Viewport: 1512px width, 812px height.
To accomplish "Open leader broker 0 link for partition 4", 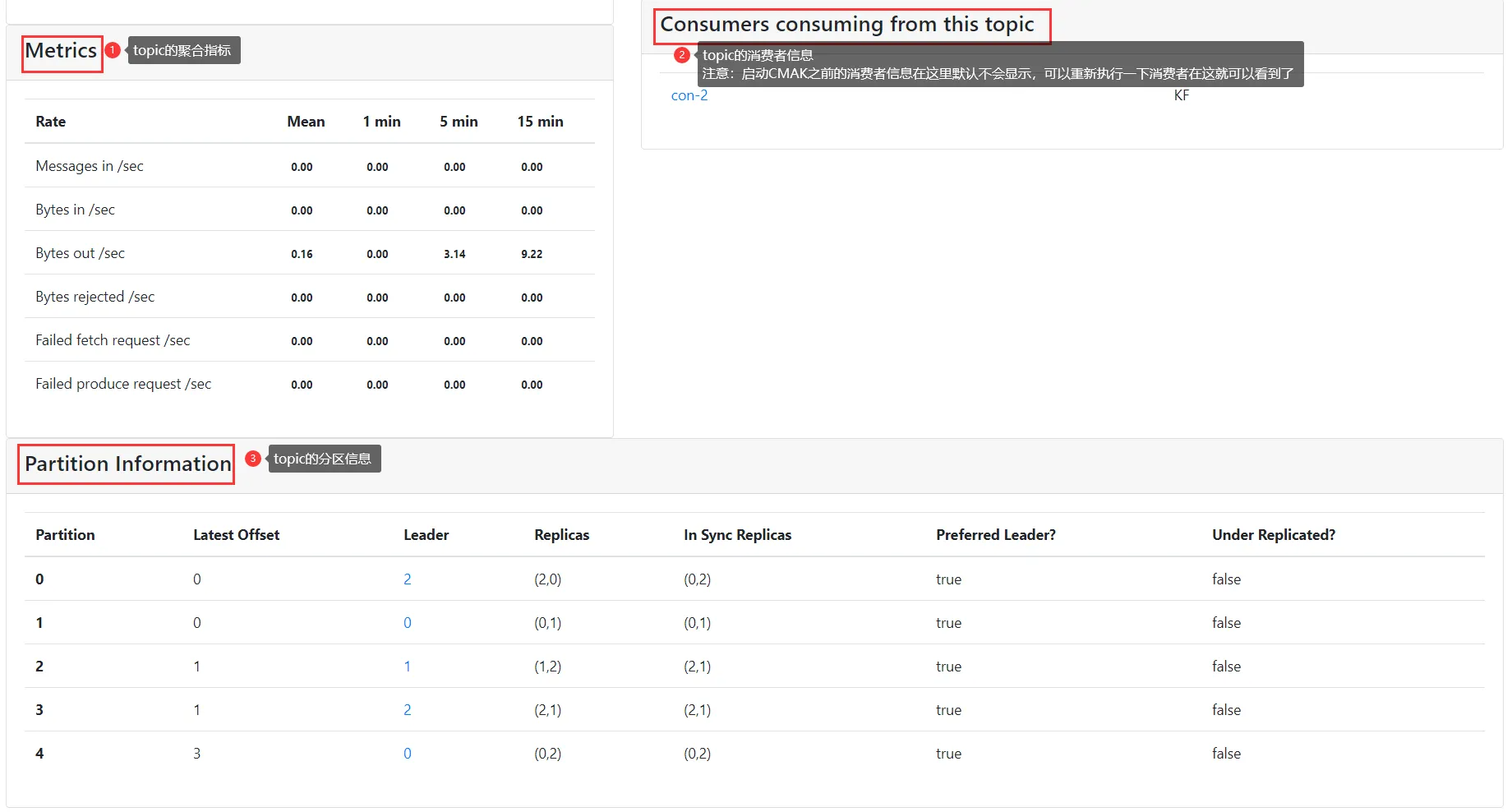I will coord(408,754).
